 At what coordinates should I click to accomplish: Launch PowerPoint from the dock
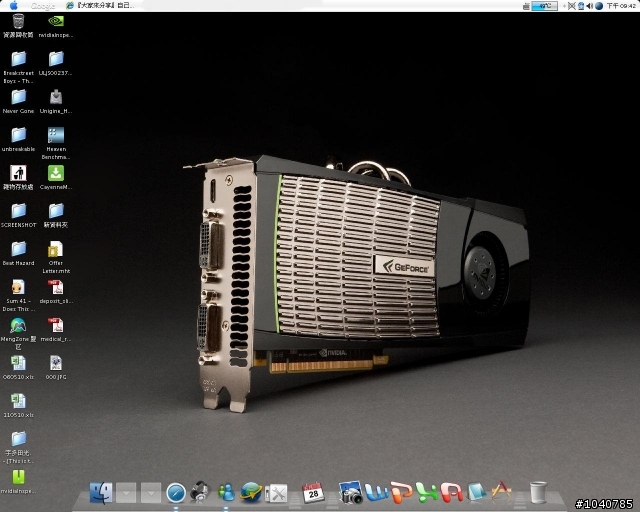click(x=402, y=492)
